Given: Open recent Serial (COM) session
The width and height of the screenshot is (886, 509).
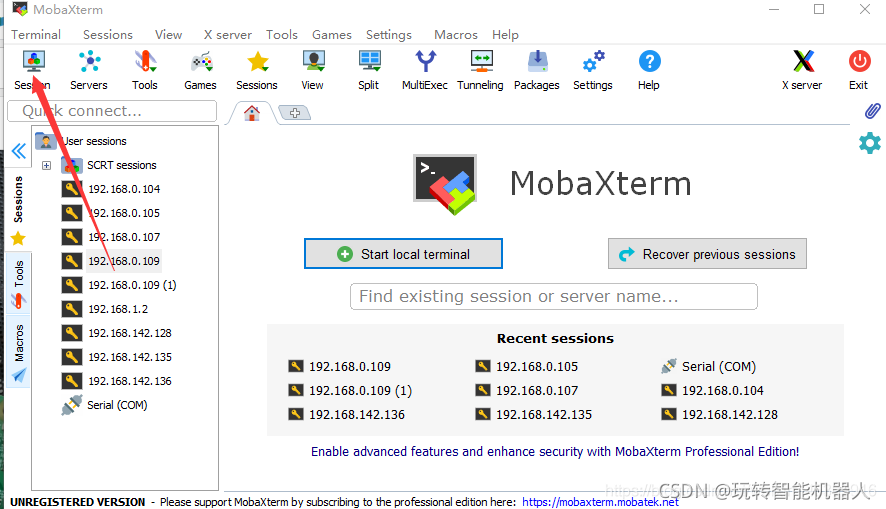Looking at the screenshot, I should pos(709,367).
